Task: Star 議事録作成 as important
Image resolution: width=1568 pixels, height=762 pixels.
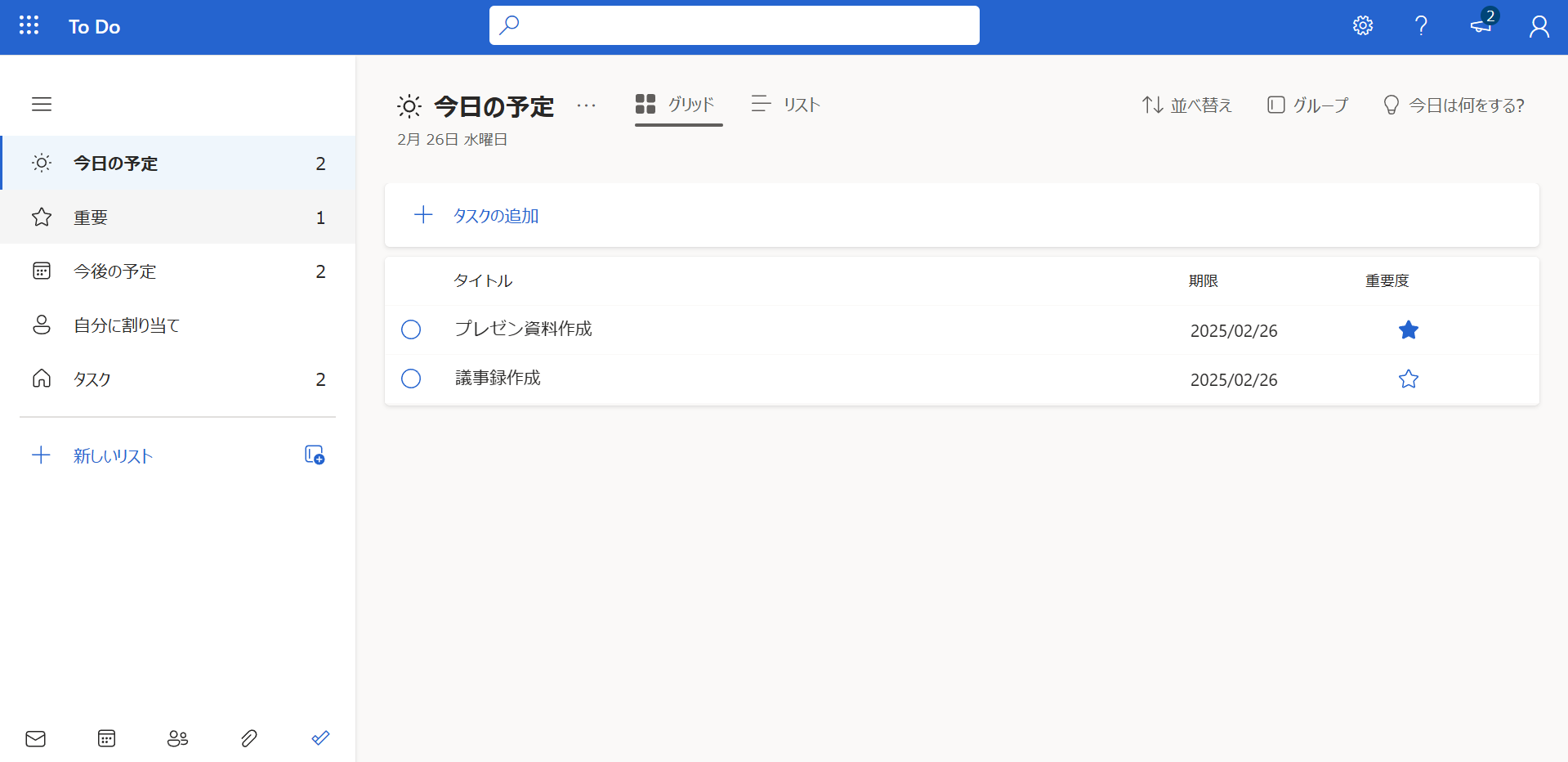Action: pyautogui.click(x=1408, y=379)
